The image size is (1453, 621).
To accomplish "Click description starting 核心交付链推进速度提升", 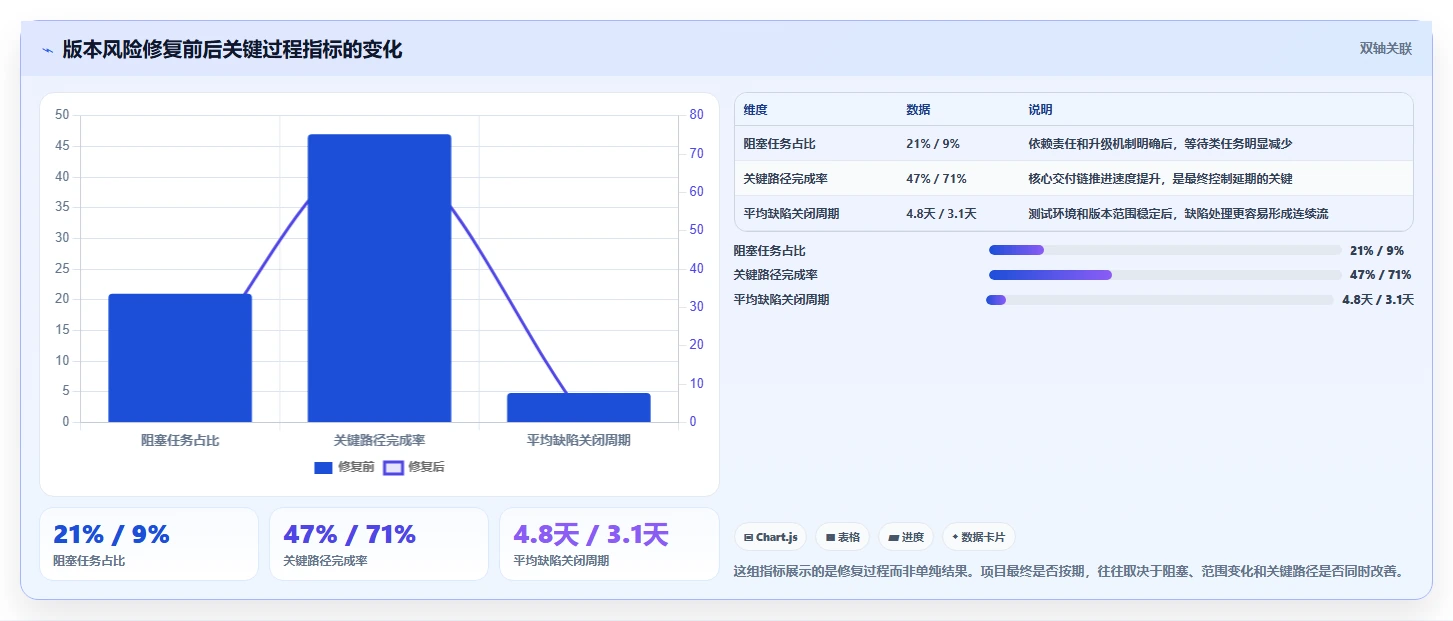I will 1160,179.
